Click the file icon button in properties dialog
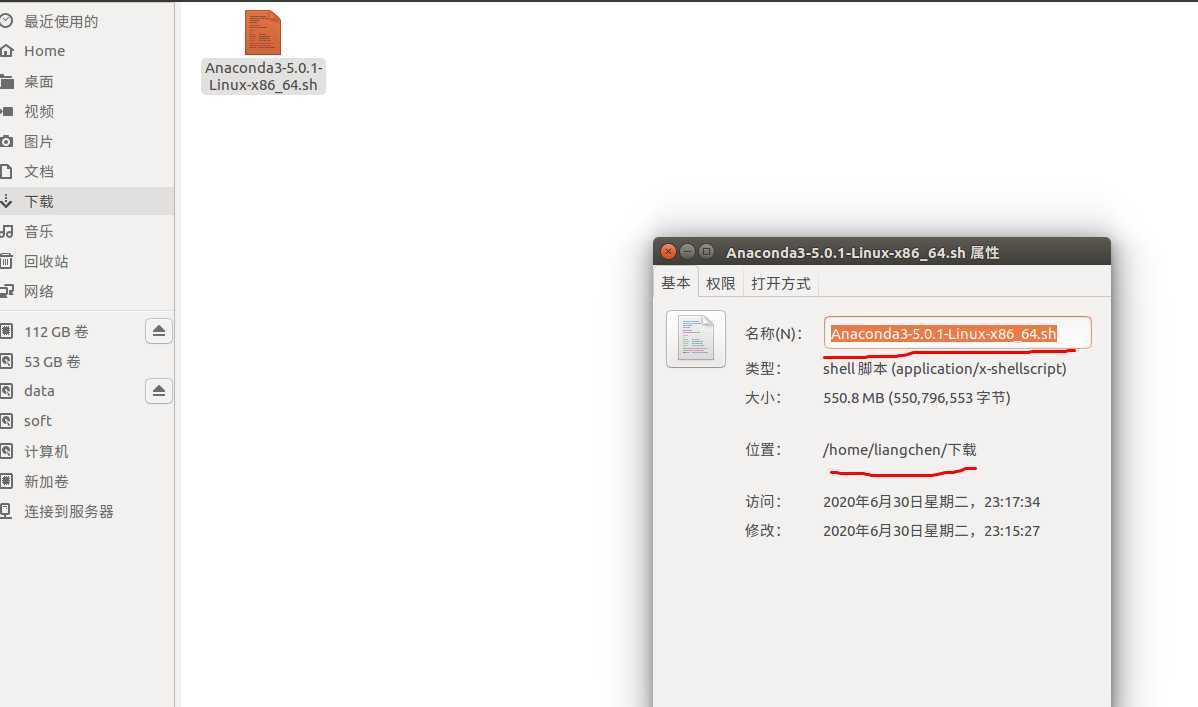Screen dimensions: 1198x707 pos(696,339)
